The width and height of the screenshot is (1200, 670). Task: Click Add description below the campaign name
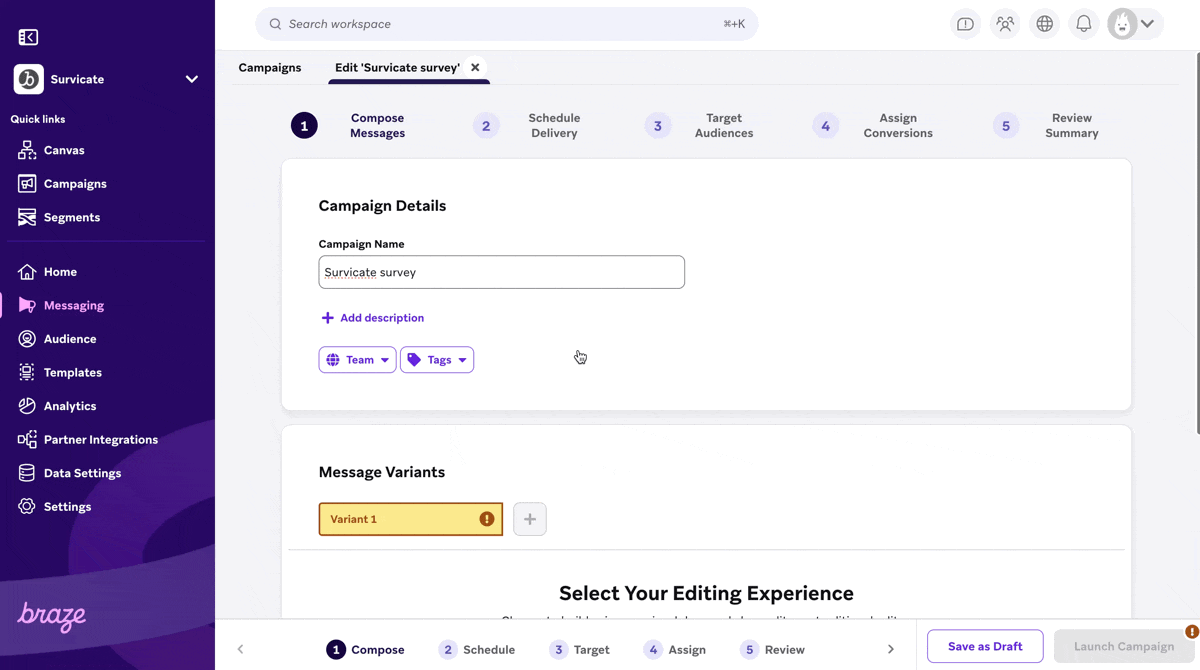coord(372,317)
